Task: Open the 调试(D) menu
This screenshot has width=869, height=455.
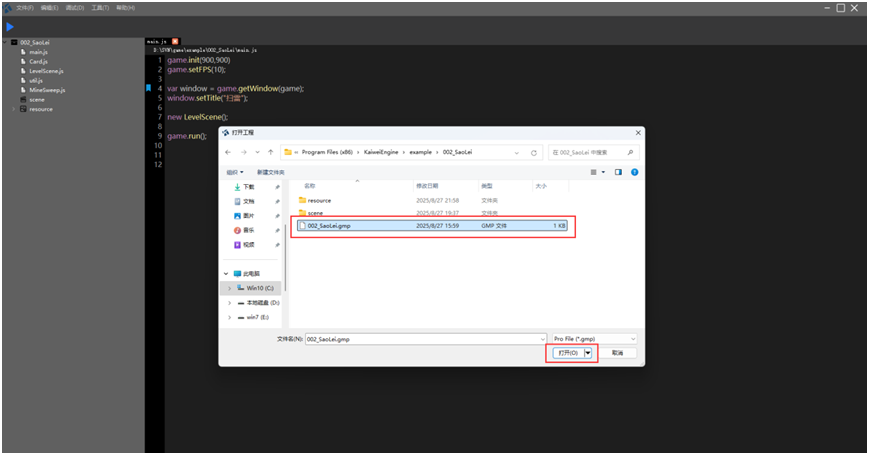Action: coord(75,8)
